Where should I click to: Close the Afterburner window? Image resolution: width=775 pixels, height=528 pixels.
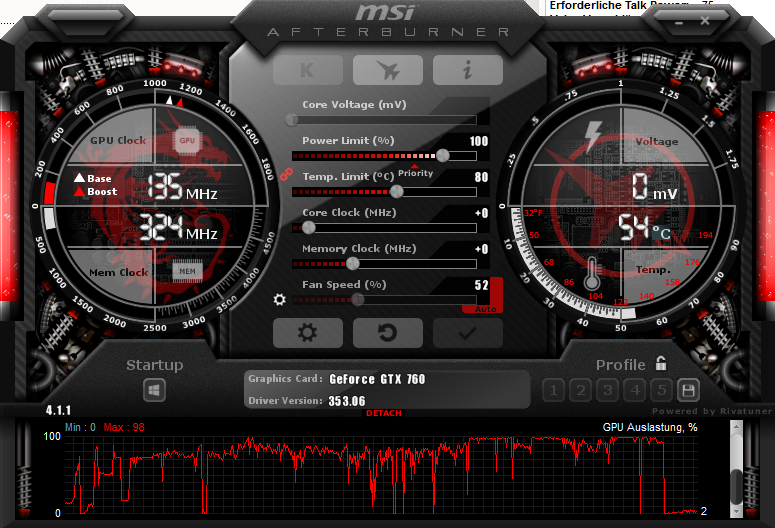pyautogui.click(x=705, y=21)
